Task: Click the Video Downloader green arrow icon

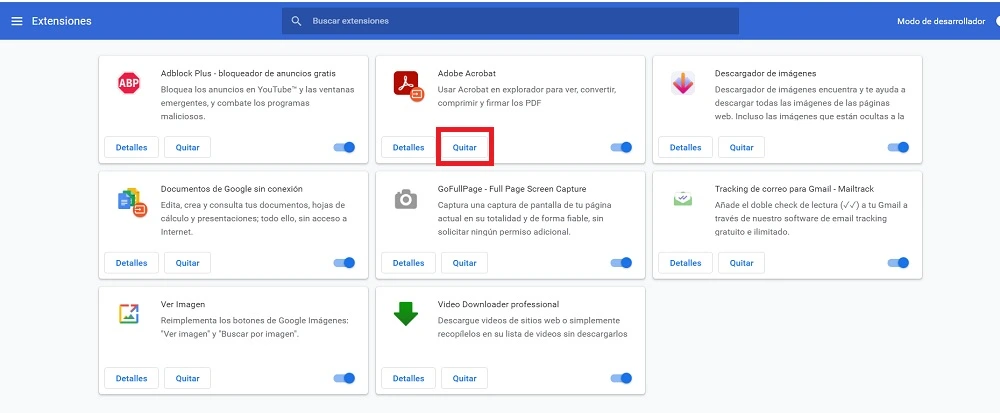Action: 406,314
